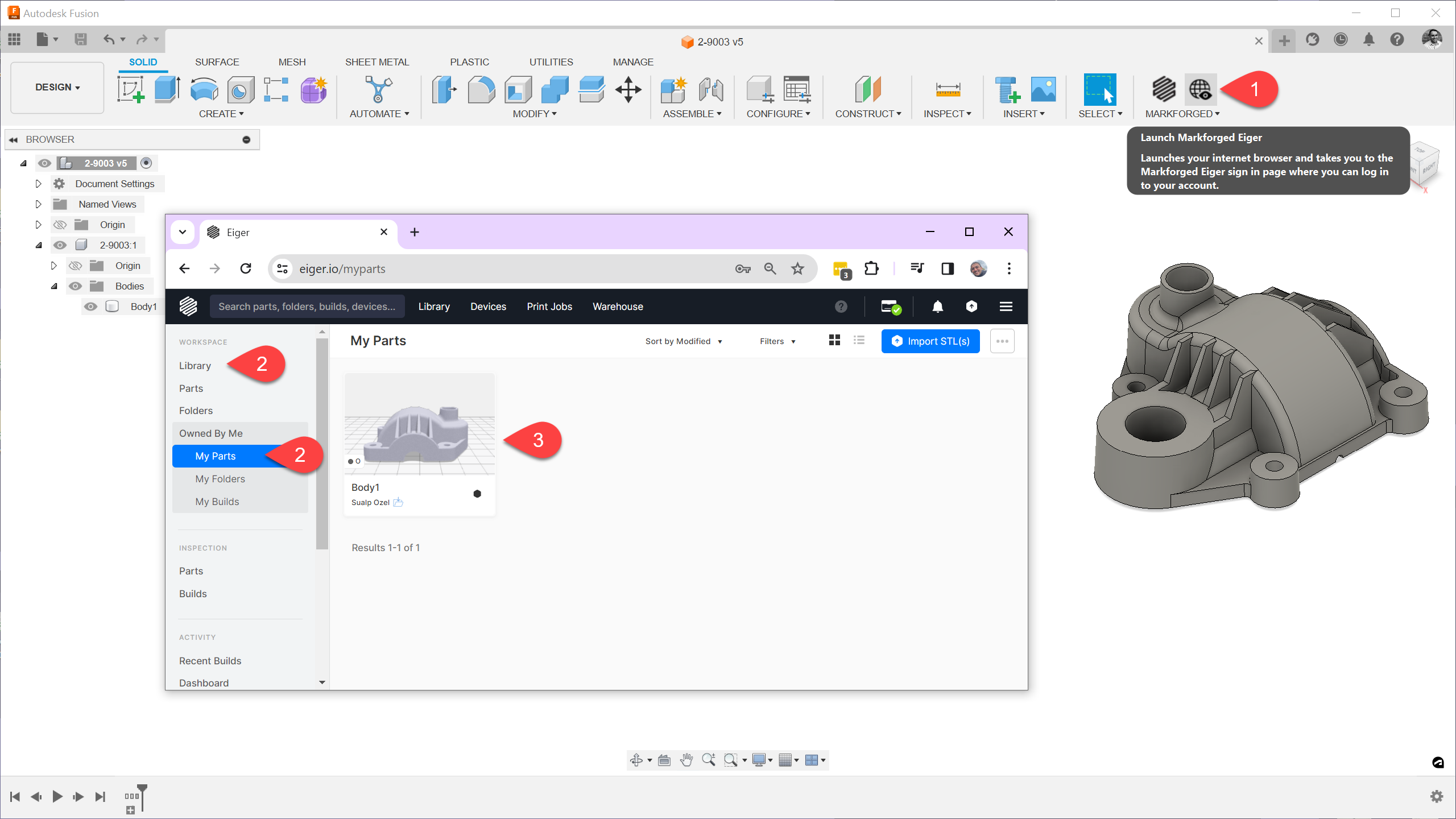Click the Launch Markforged Eiger globe icon
Viewport: 1456px width, 819px height.
(1200, 89)
